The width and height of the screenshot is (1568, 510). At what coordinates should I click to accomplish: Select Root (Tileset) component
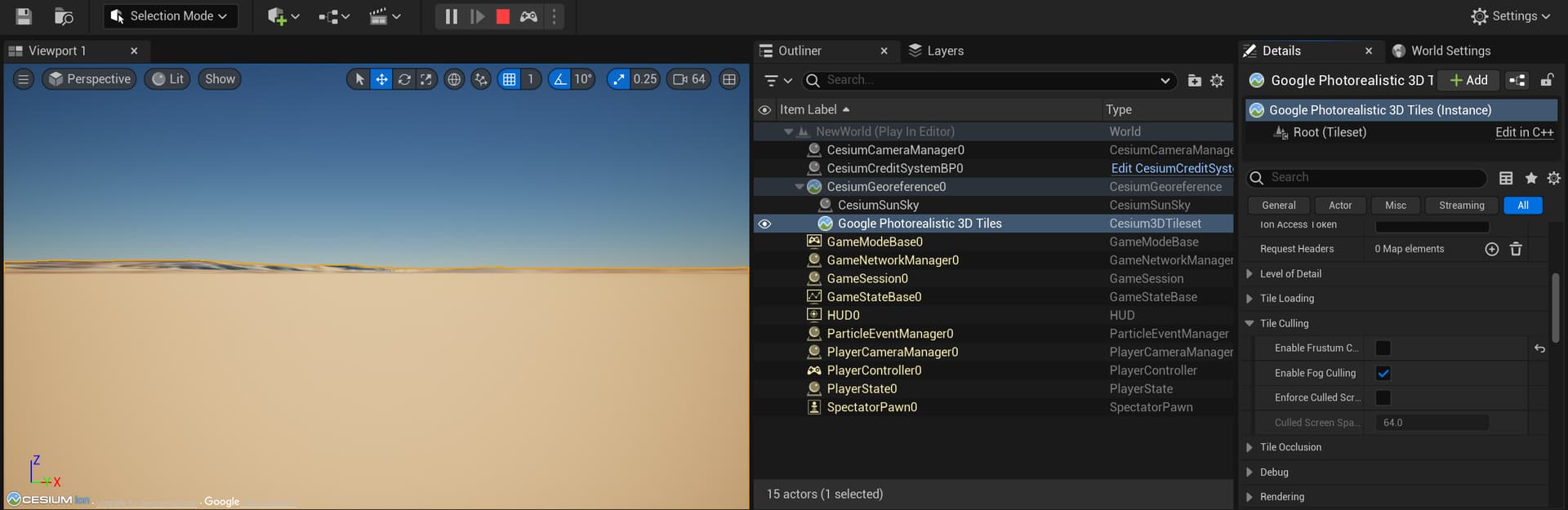point(1330,132)
